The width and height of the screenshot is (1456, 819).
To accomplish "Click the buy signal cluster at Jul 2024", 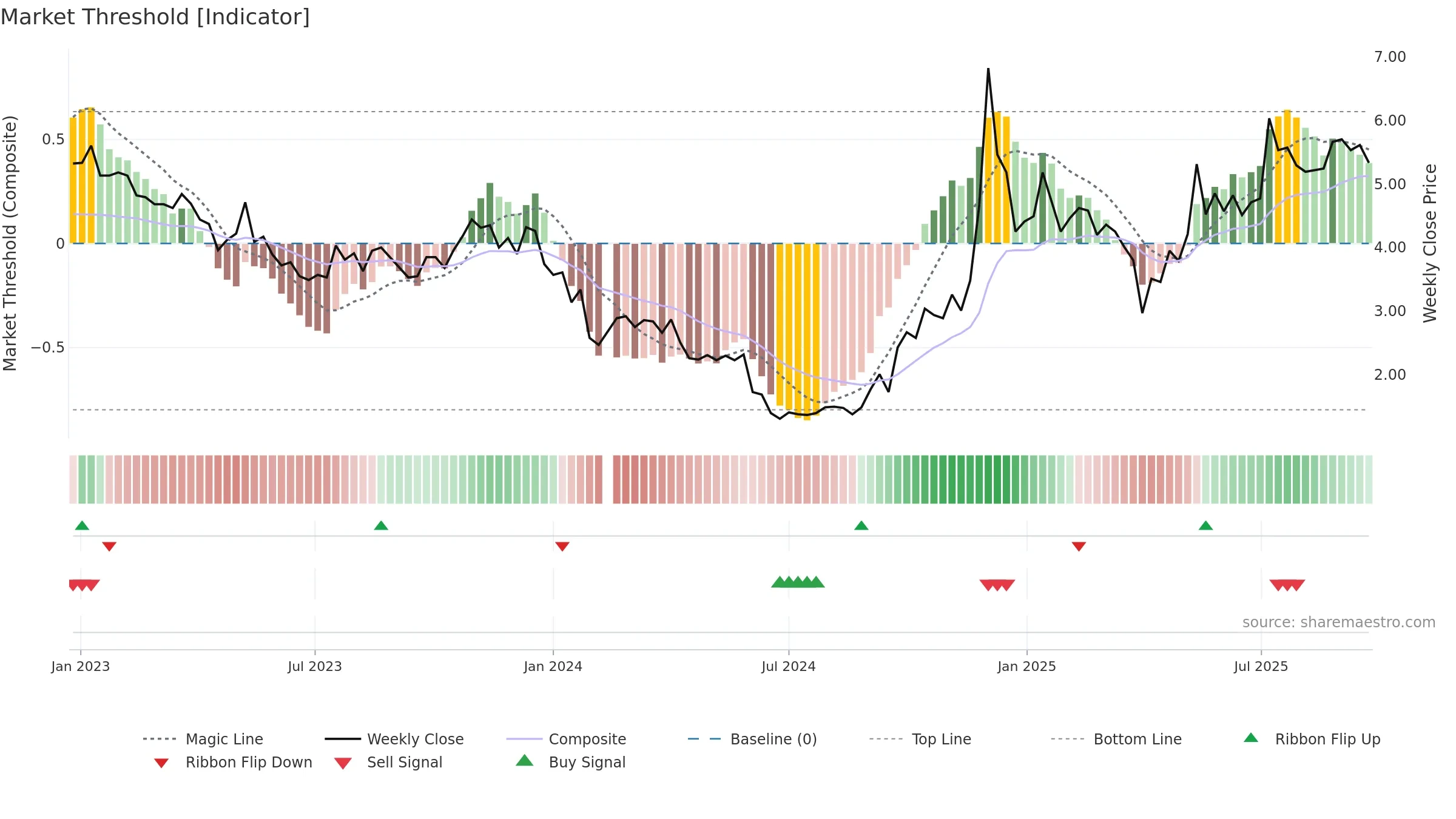I will coord(798,582).
